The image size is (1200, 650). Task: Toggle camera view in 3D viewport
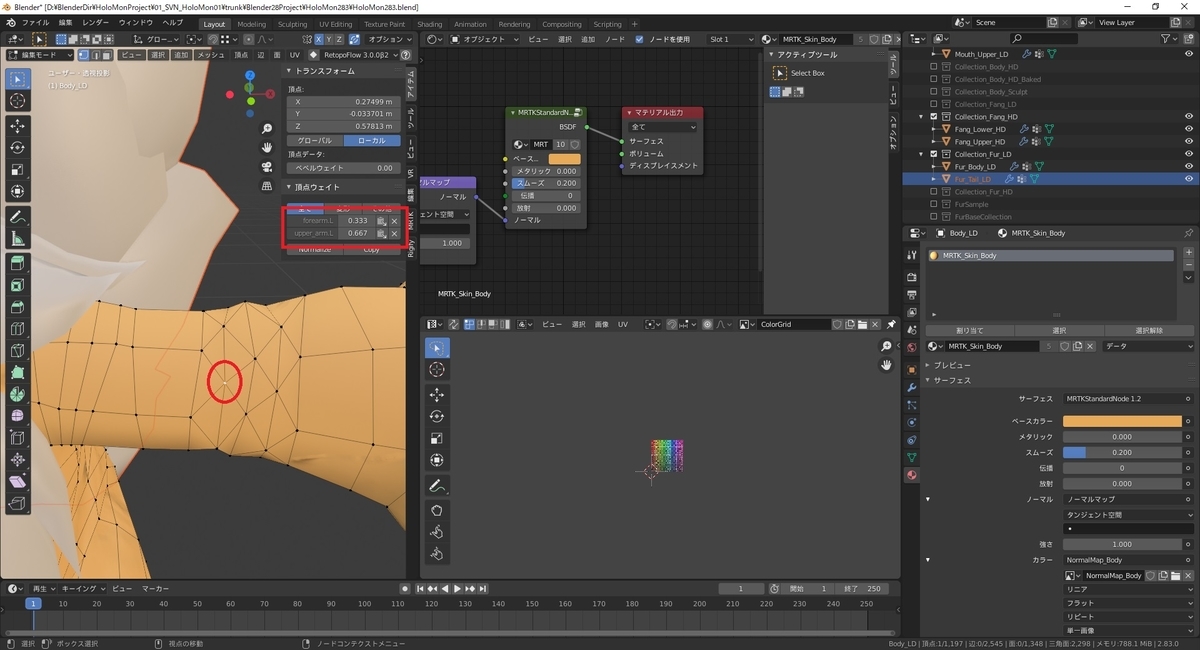click(267, 167)
